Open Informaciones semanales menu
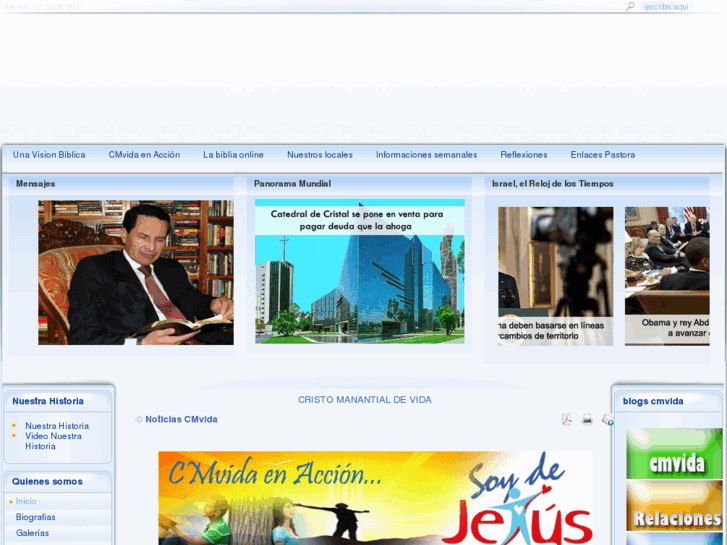Image resolution: width=727 pixels, height=545 pixels. [x=427, y=155]
